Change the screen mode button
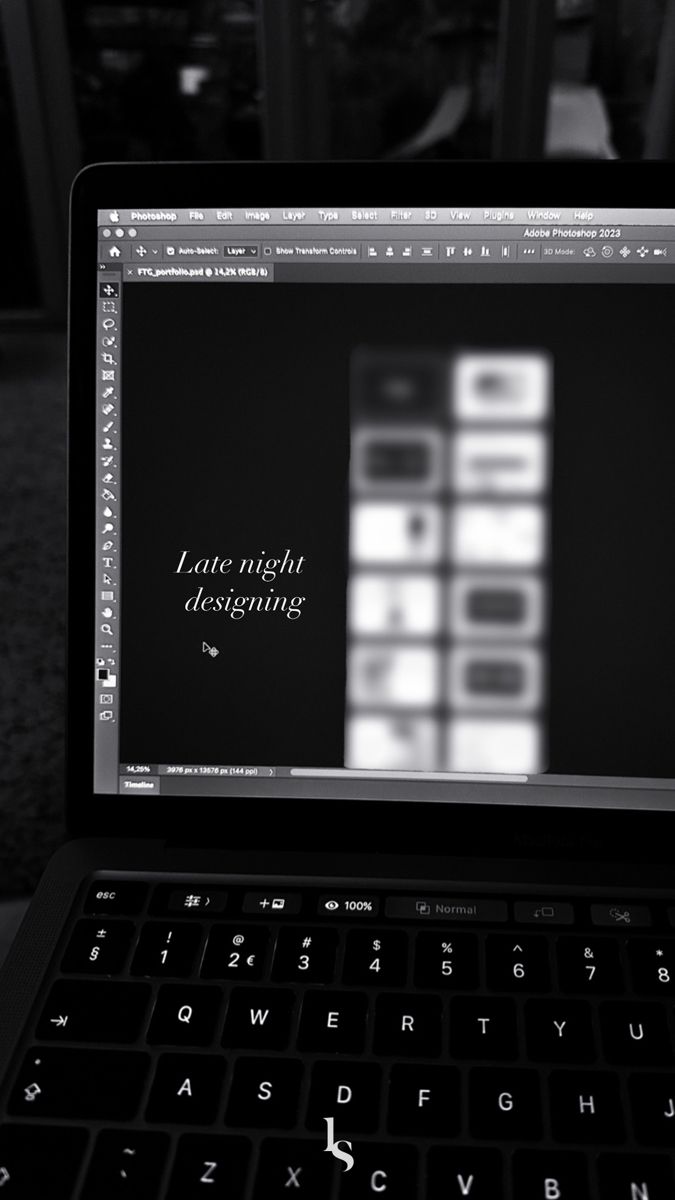This screenshot has height=1200, width=675. (107, 716)
